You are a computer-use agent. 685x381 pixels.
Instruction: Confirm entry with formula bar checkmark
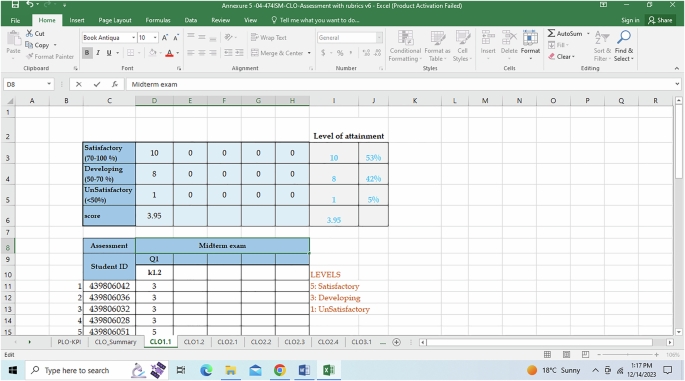click(97, 84)
